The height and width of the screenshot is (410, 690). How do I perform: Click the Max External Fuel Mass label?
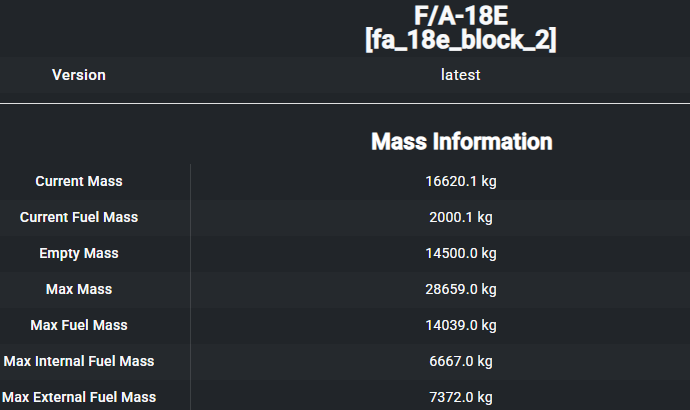point(79,397)
